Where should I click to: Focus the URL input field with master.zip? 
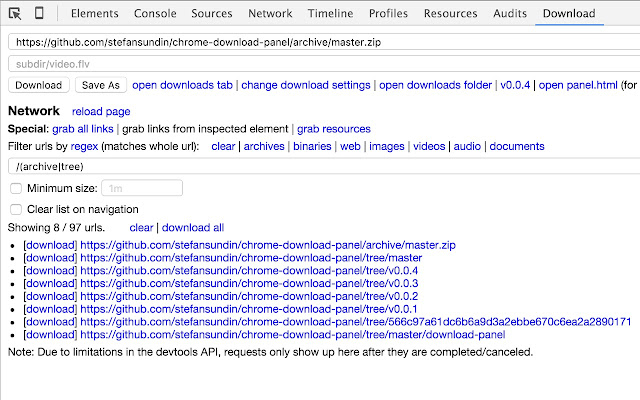pyautogui.click(x=324, y=42)
